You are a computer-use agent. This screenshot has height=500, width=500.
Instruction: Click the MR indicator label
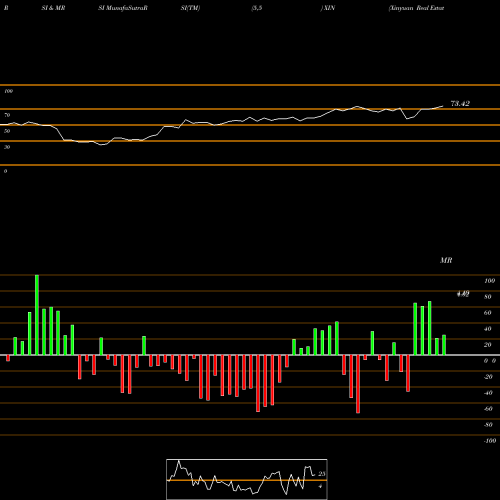click(x=446, y=260)
